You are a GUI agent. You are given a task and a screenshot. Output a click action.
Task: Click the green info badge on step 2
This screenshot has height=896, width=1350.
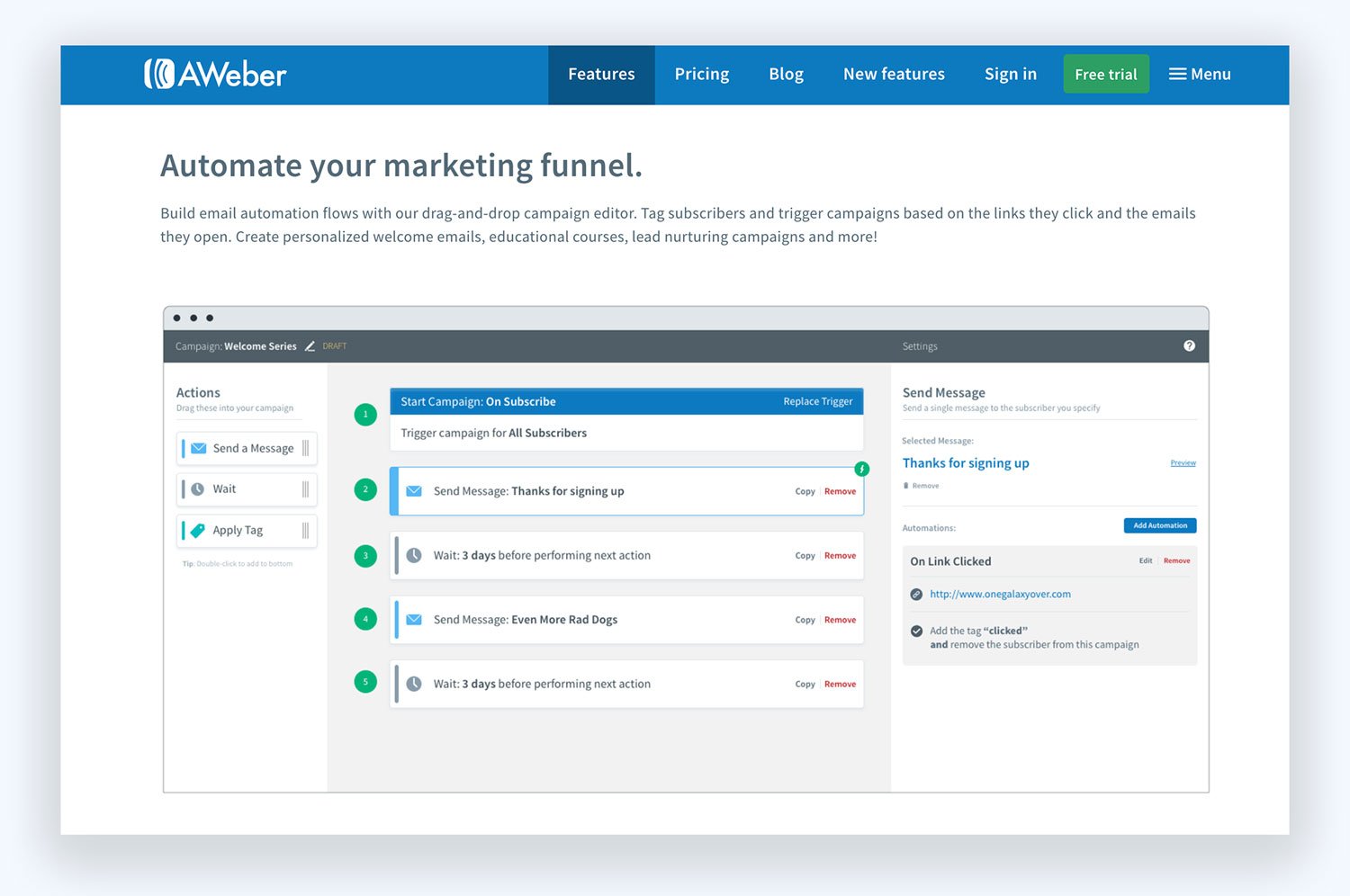[x=862, y=469]
